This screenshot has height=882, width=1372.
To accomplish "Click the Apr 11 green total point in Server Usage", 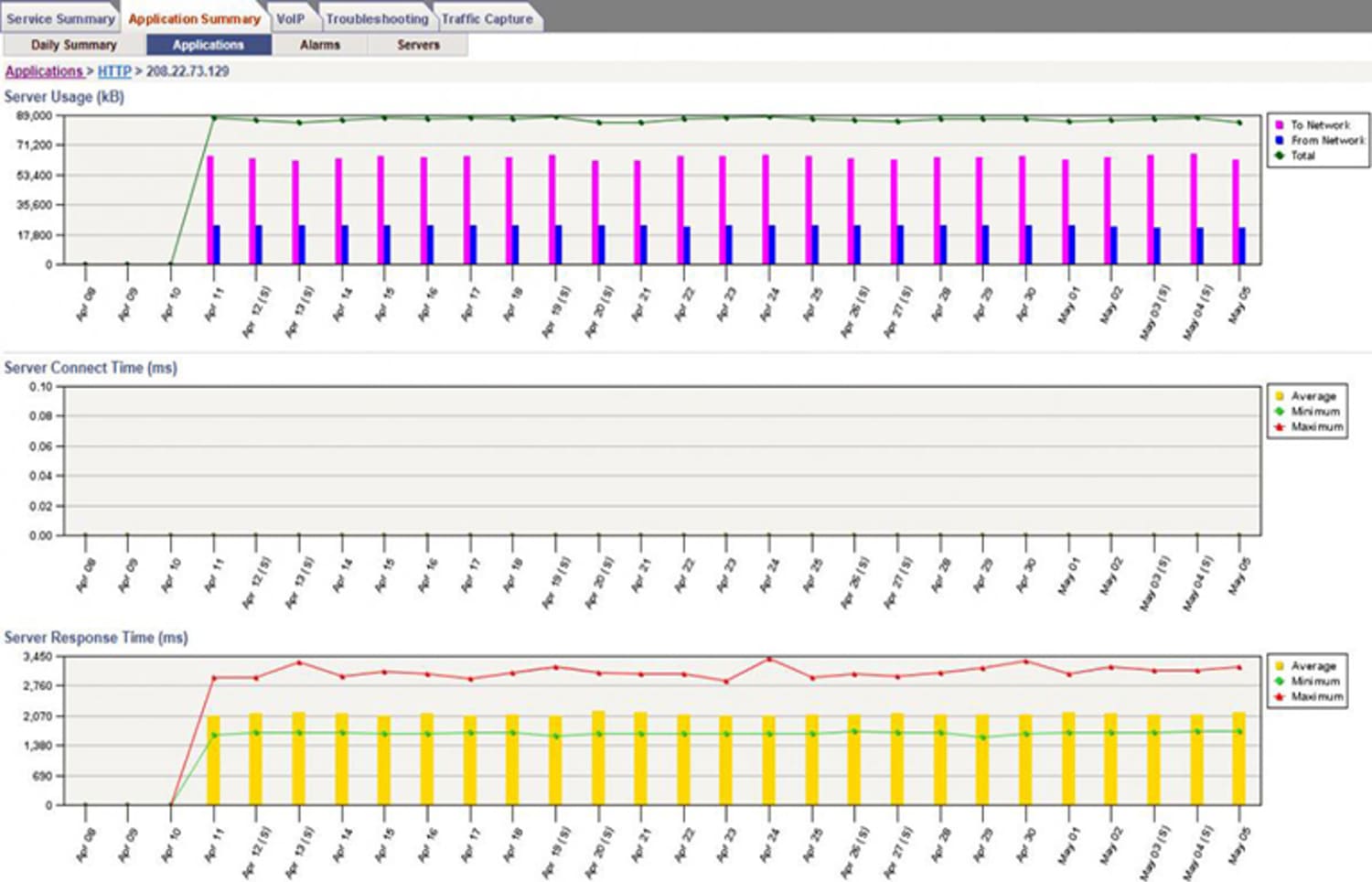I will (214, 117).
